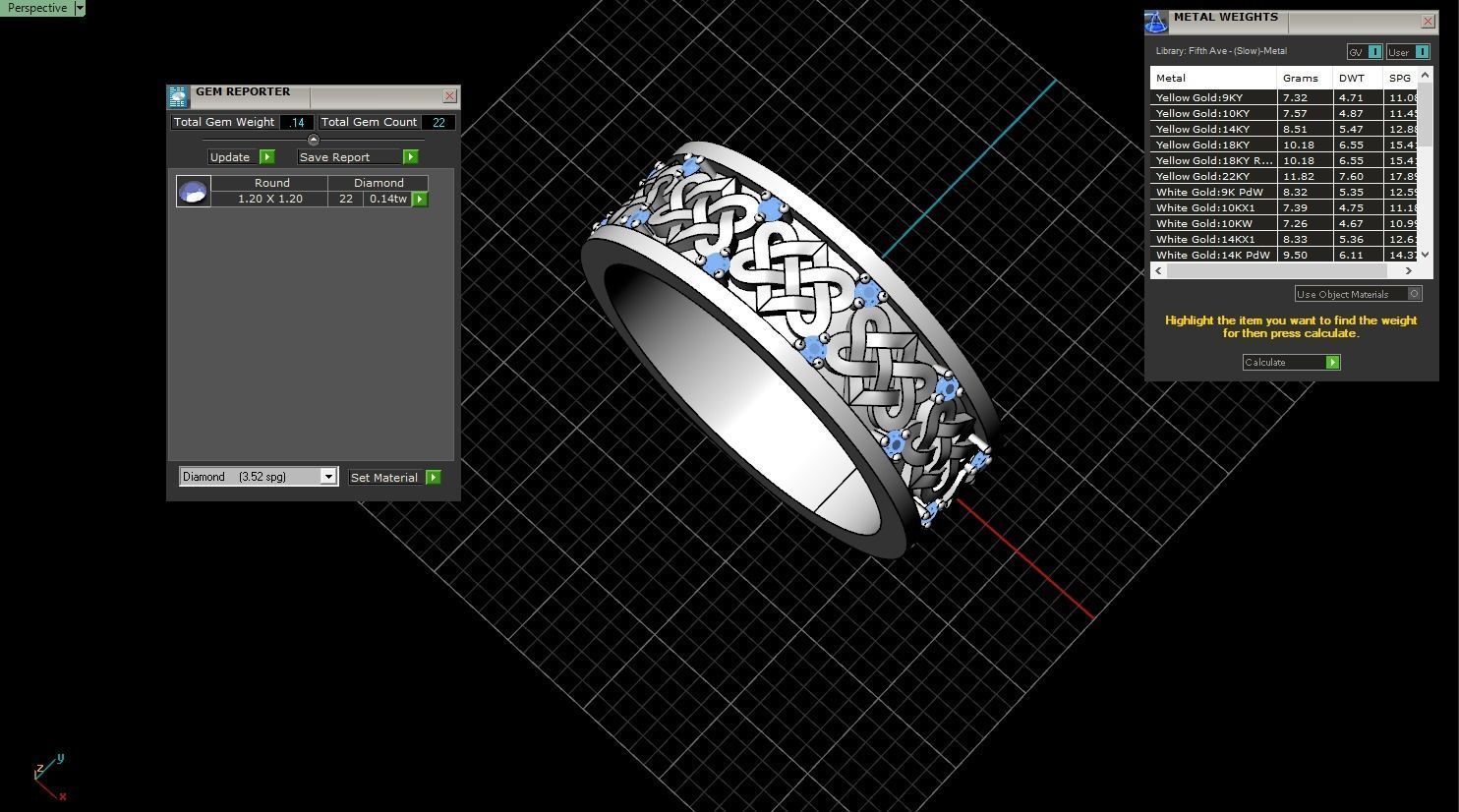Click the Metal column header

(1213, 78)
